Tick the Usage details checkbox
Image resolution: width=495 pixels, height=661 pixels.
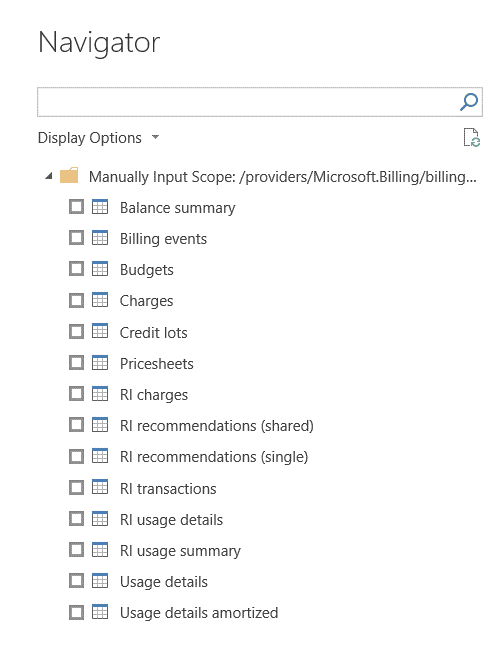[x=76, y=581]
